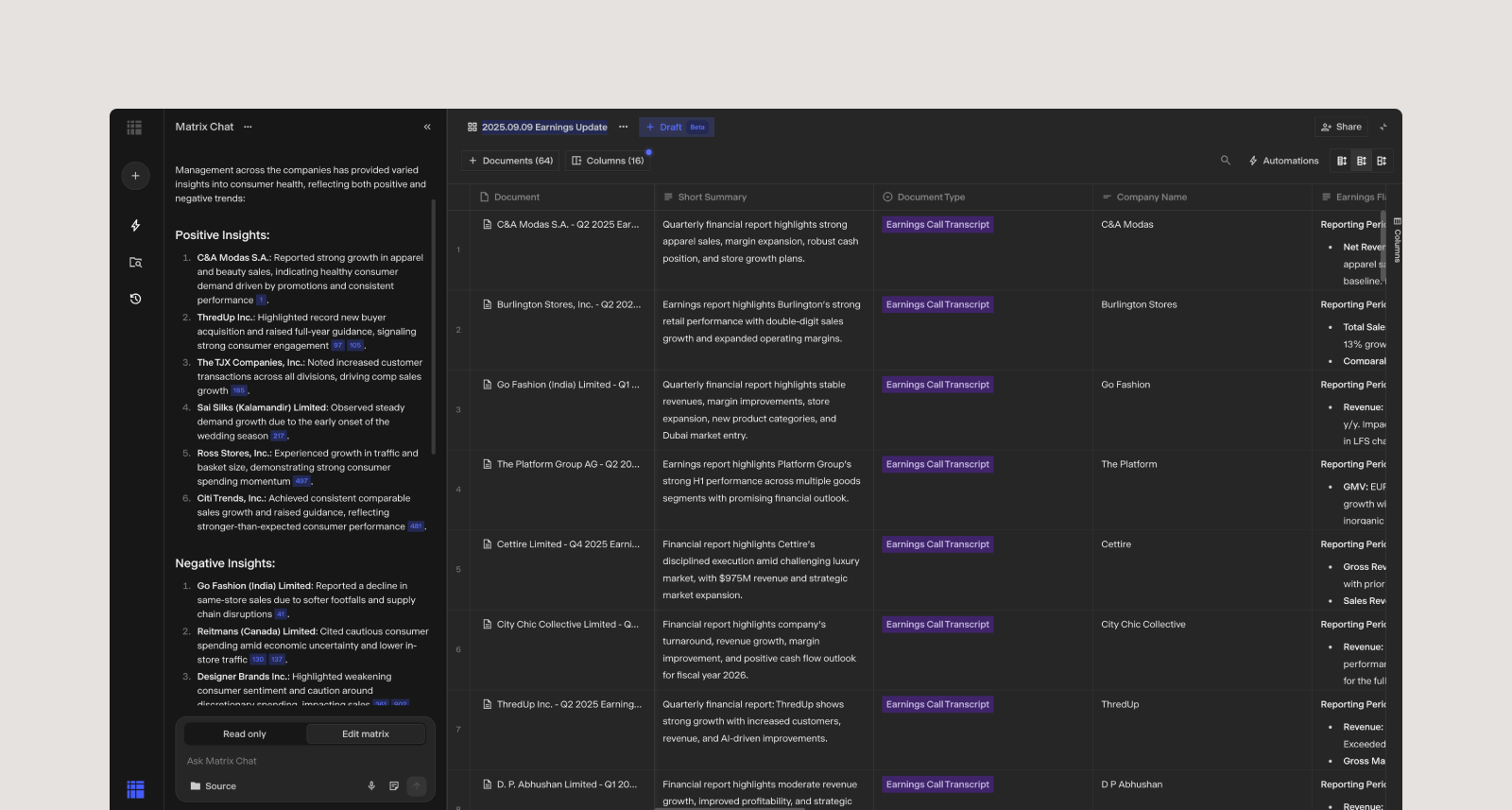Open the folder search sidebar icon

[135, 263]
